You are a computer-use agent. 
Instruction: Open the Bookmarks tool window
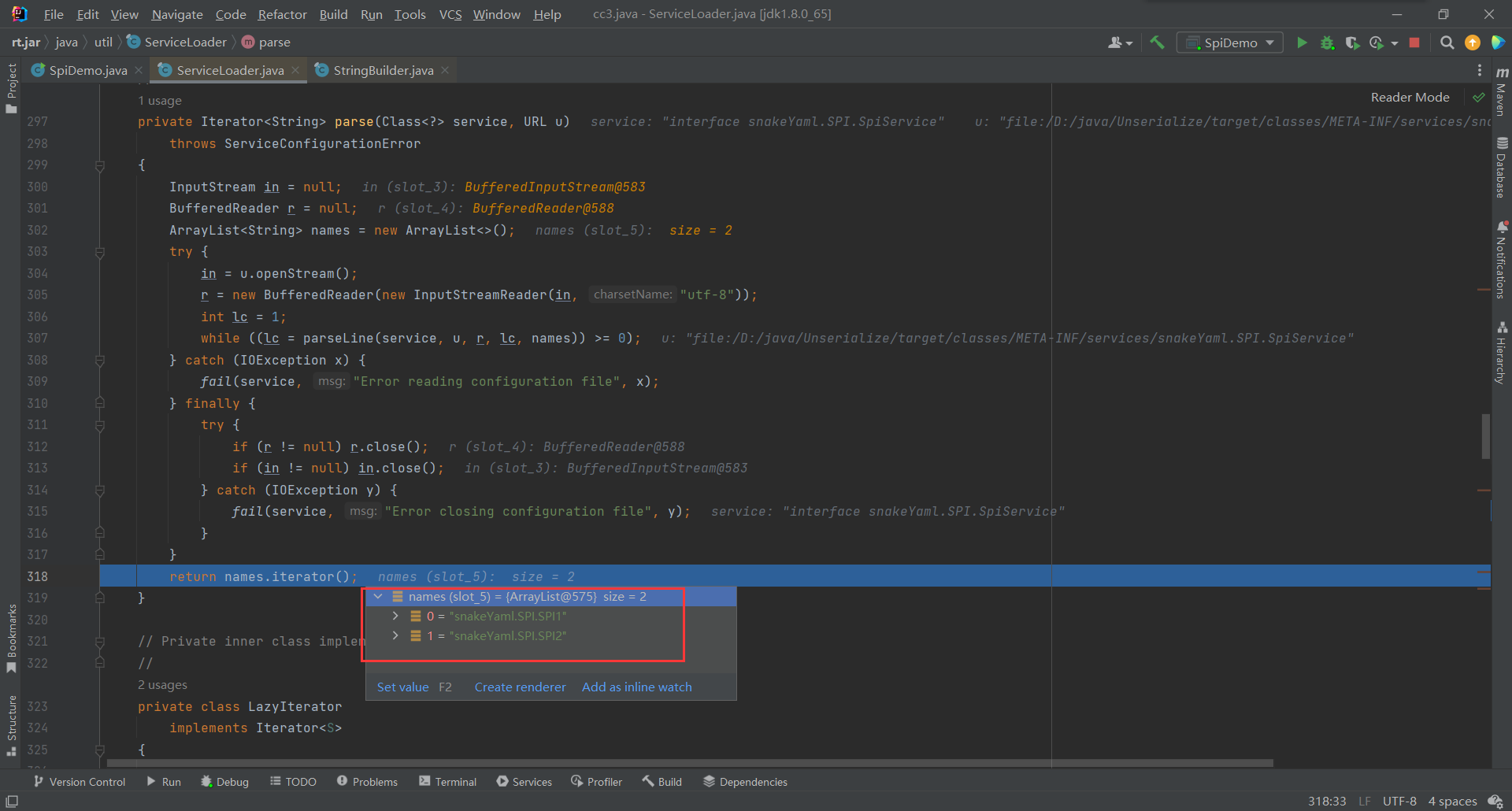11,639
